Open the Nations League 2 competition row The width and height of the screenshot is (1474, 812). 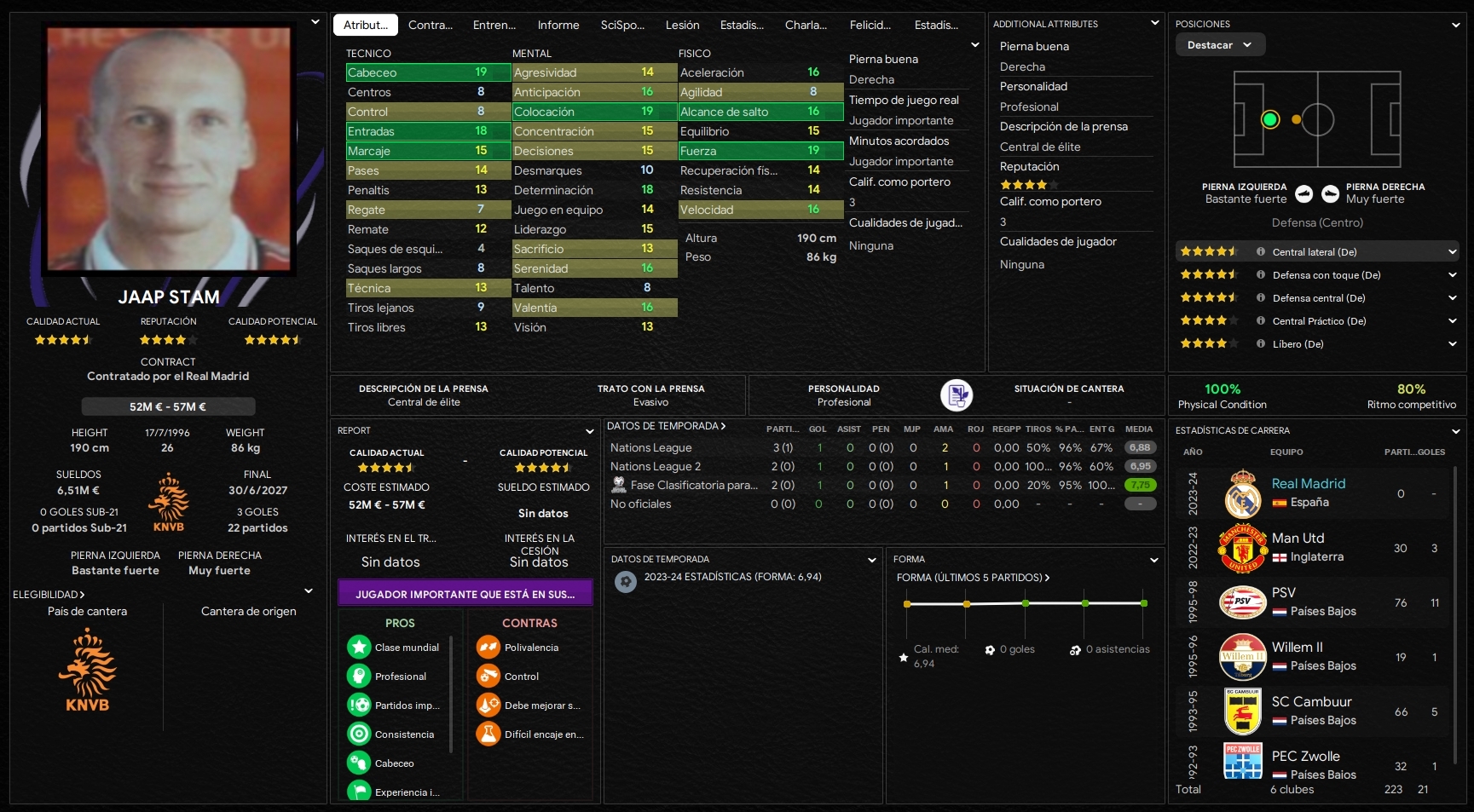883,467
